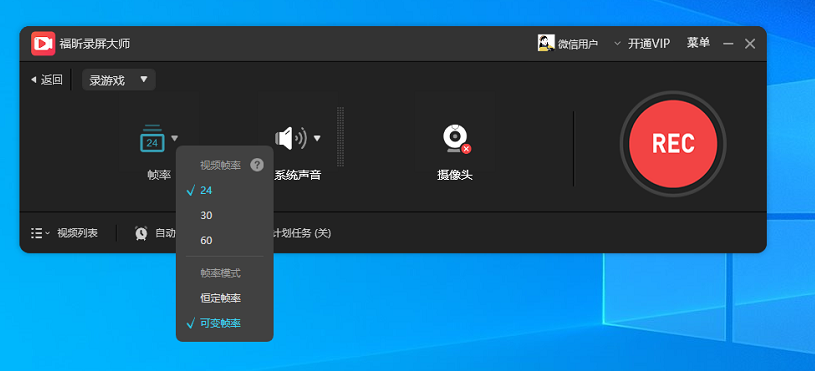815x371 pixels.
Task: Click the 福昕录屏大师 title text
Action: click(95, 44)
